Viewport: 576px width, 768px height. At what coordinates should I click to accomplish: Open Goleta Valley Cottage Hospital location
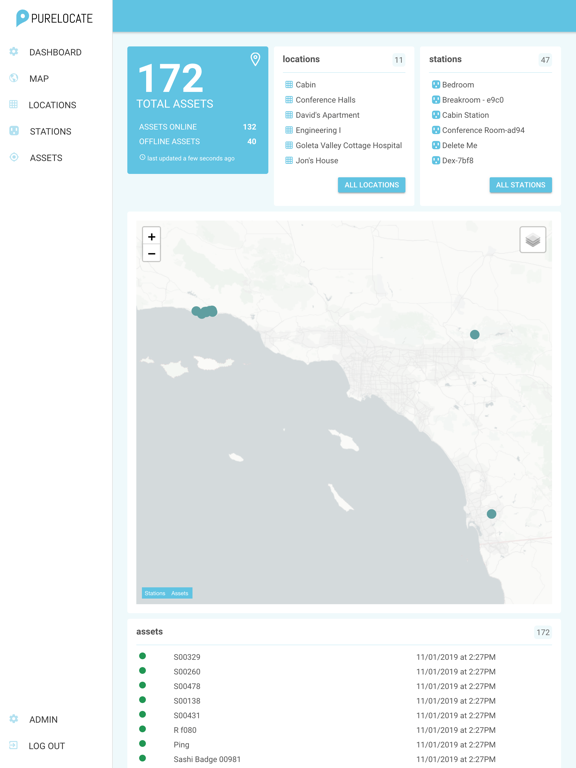tap(349, 145)
